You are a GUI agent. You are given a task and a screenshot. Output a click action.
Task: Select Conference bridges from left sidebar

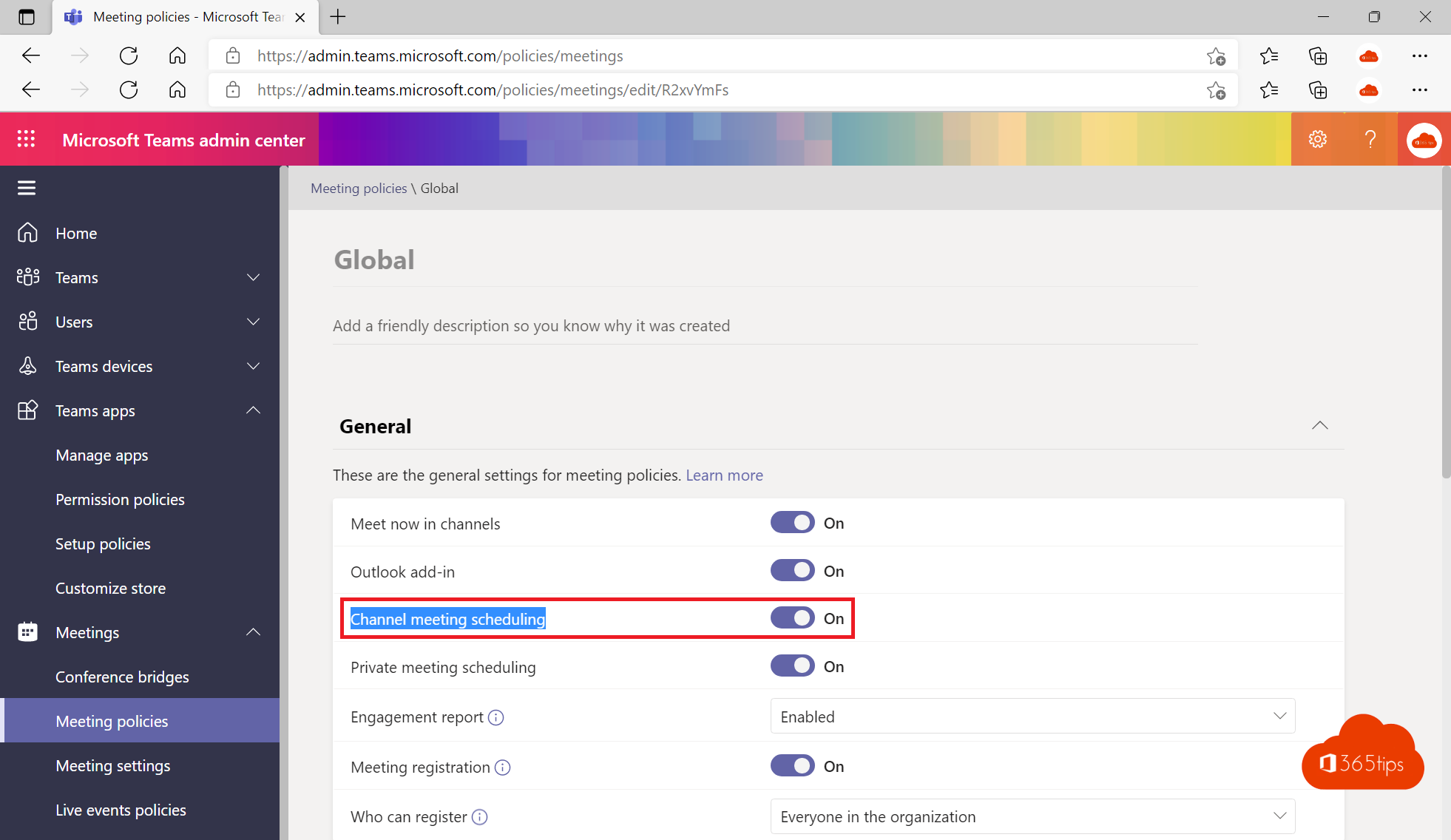click(122, 676)
